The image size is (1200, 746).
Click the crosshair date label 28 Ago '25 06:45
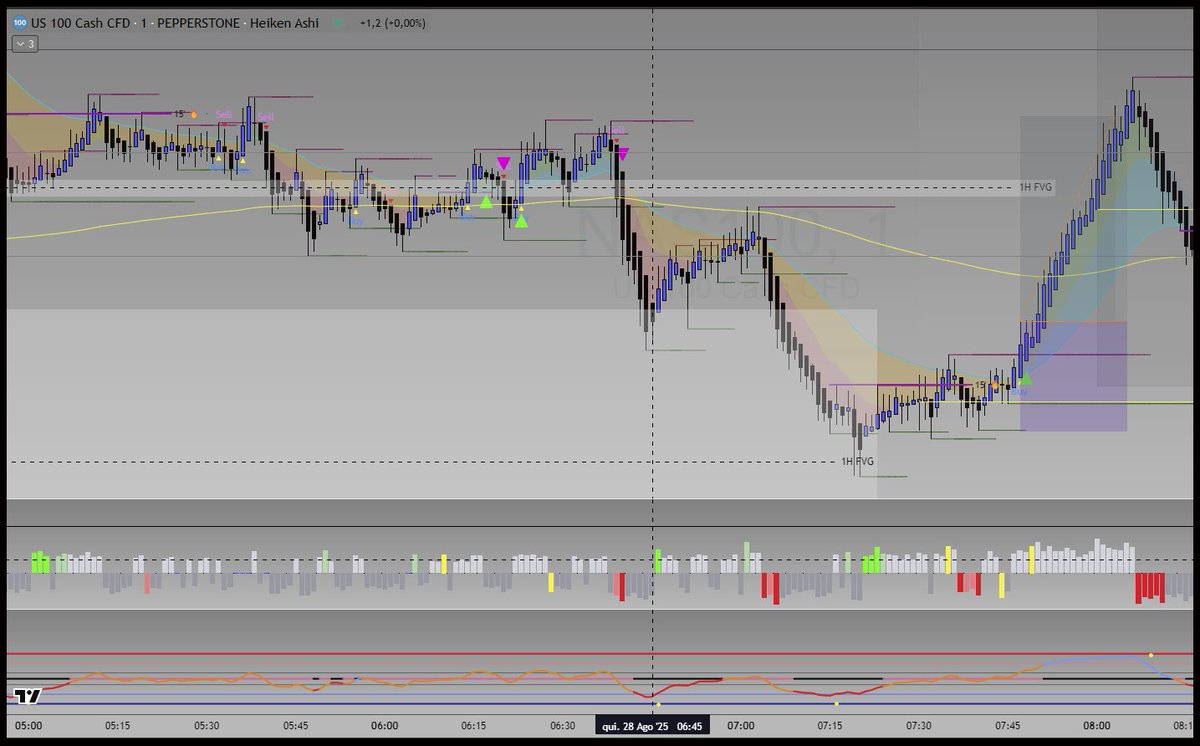[652, 725]
